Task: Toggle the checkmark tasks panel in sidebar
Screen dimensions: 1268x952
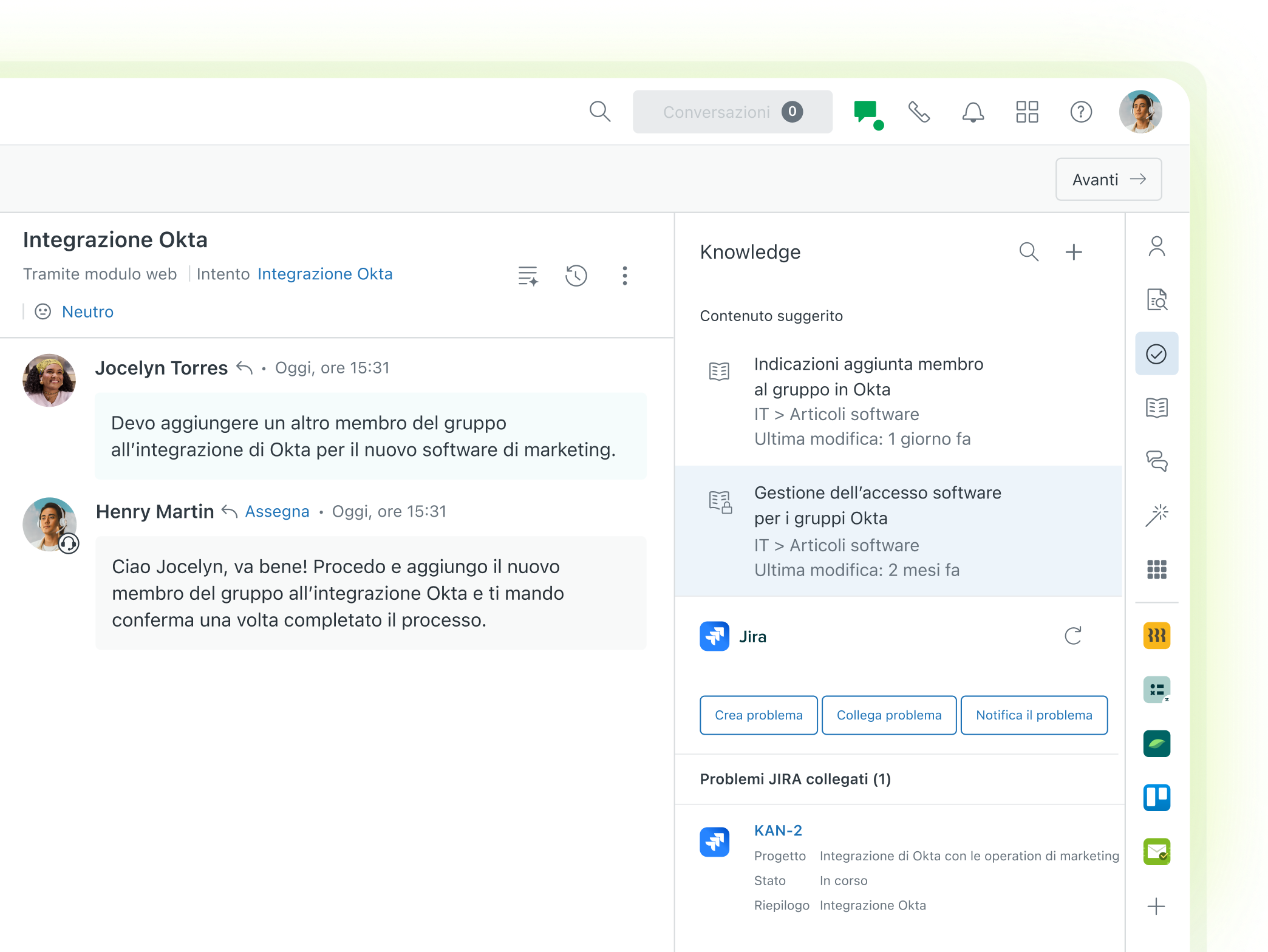Action: (x=1157, y=353)
